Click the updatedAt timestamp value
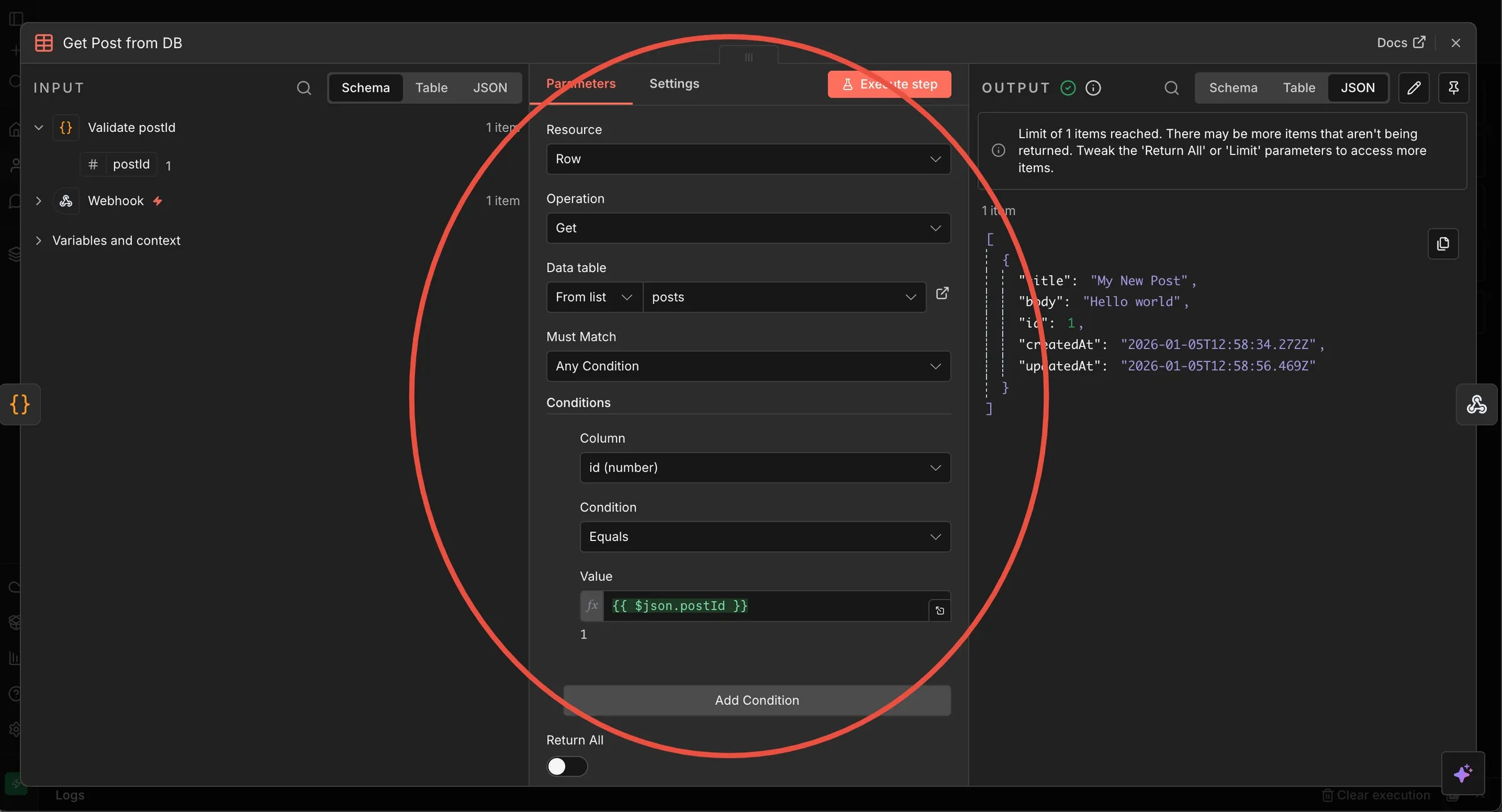Viewport: 1502px width, 812px height. (1218, 366)
